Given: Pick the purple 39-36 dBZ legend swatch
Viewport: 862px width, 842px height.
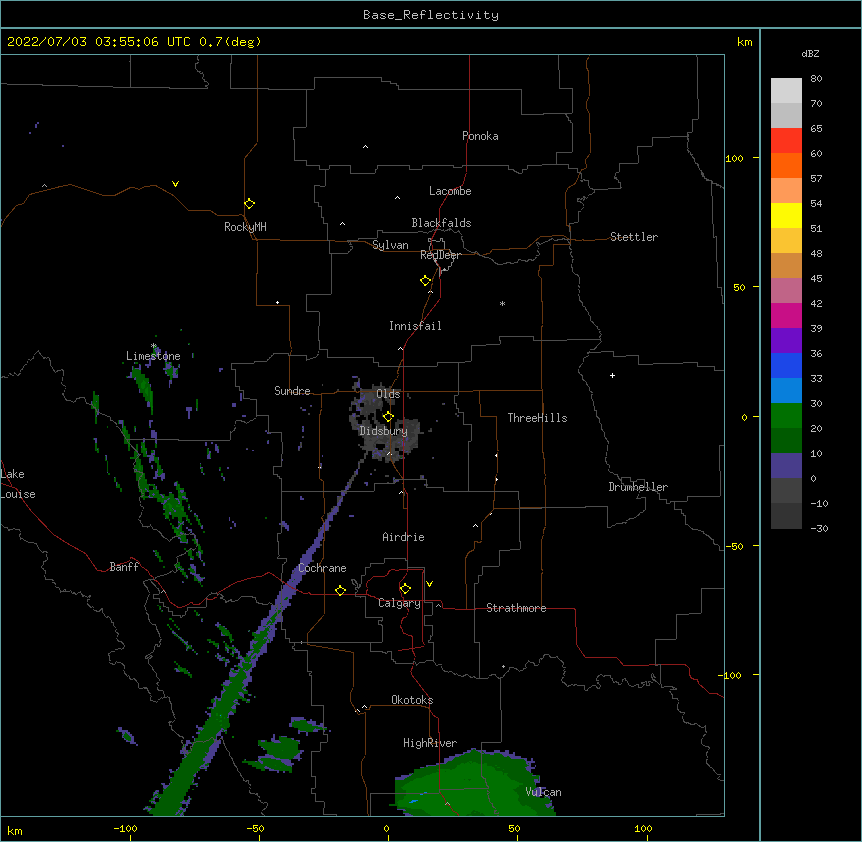Looking at the screenshot, I should tap(786, 341).
